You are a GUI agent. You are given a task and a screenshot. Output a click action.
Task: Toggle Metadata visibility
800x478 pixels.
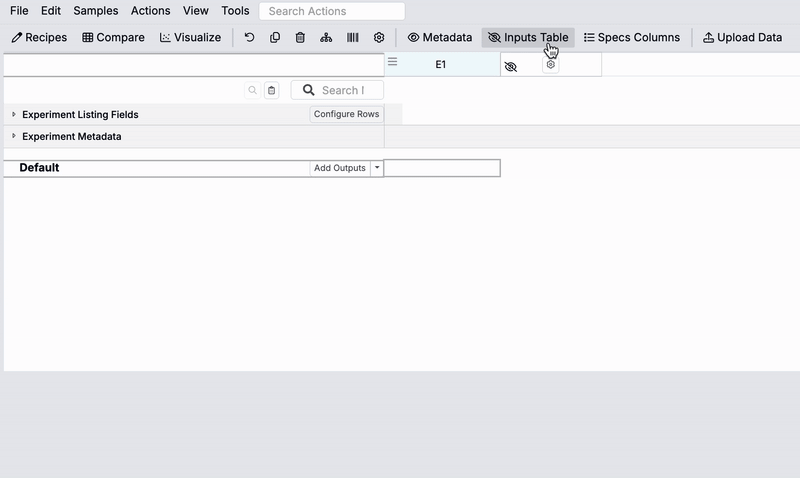[x=440, y=37]
